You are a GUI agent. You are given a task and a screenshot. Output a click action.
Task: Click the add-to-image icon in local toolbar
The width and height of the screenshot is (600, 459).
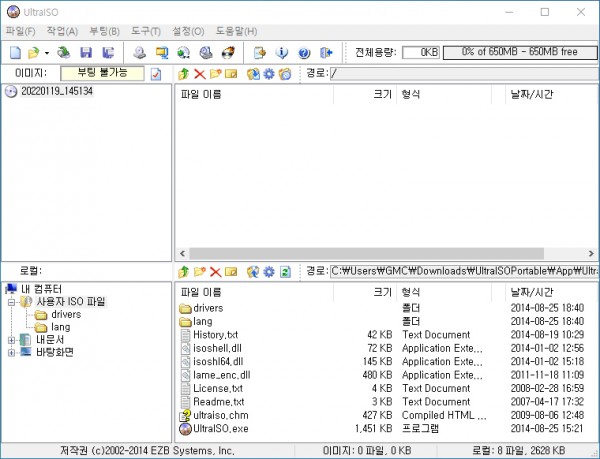(x=253, y=272)
